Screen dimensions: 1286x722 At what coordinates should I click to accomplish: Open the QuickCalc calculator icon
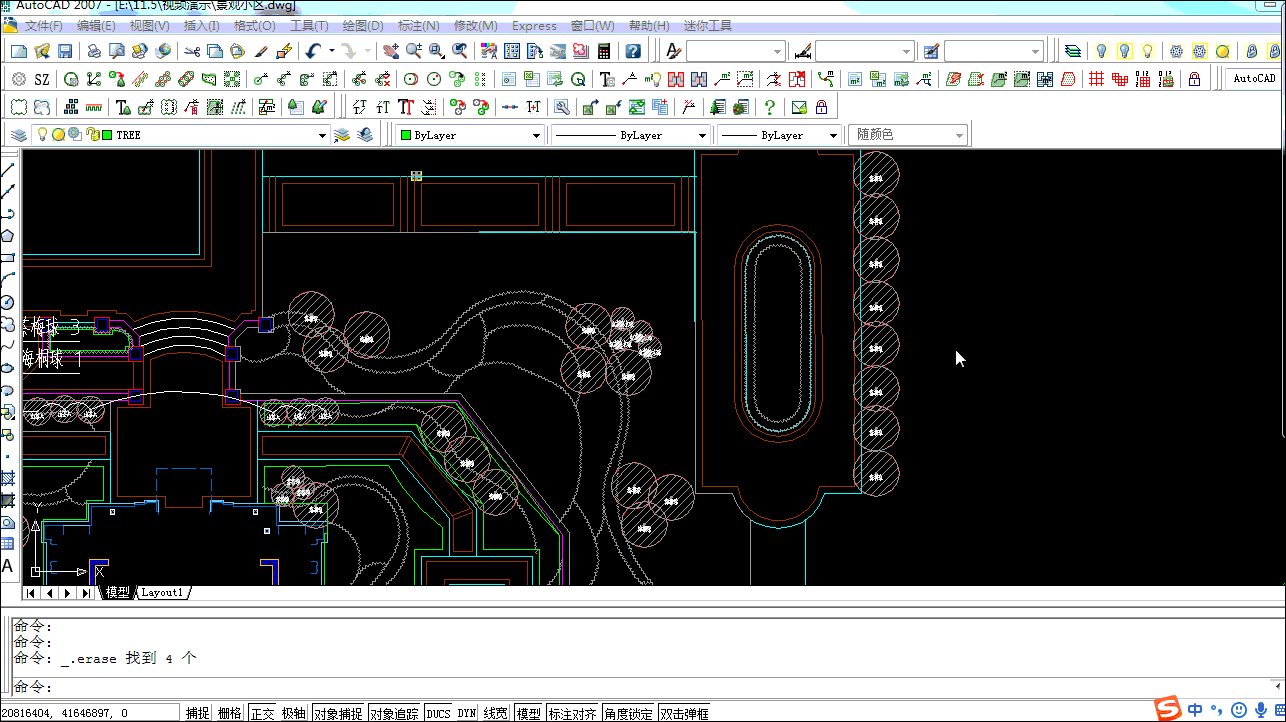tap(604, 51)
